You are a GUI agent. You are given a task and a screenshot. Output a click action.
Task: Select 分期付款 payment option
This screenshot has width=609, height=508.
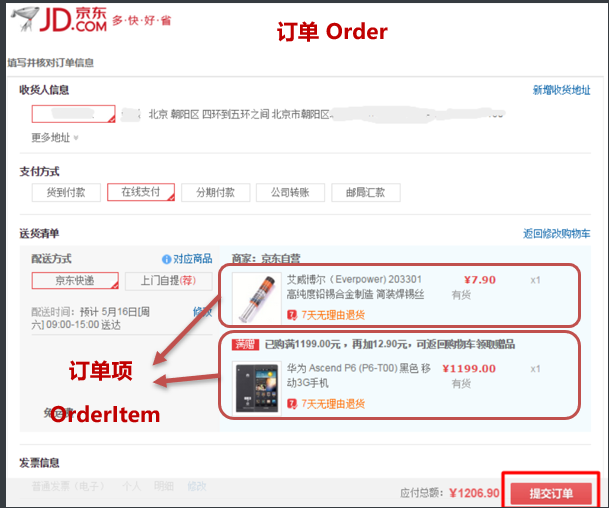click(x=216, y=192)
